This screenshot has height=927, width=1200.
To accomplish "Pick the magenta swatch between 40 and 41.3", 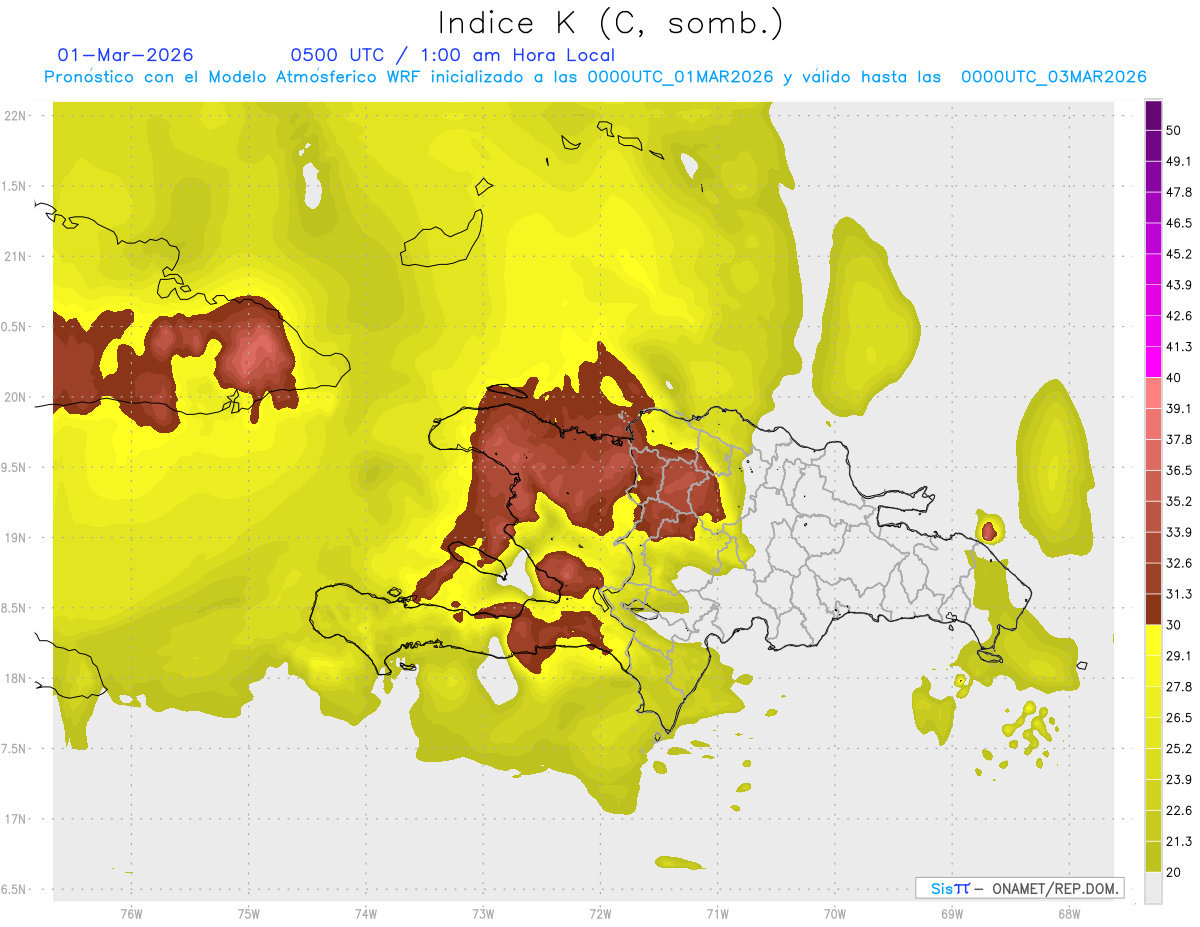I will (x=1153, y=362).
